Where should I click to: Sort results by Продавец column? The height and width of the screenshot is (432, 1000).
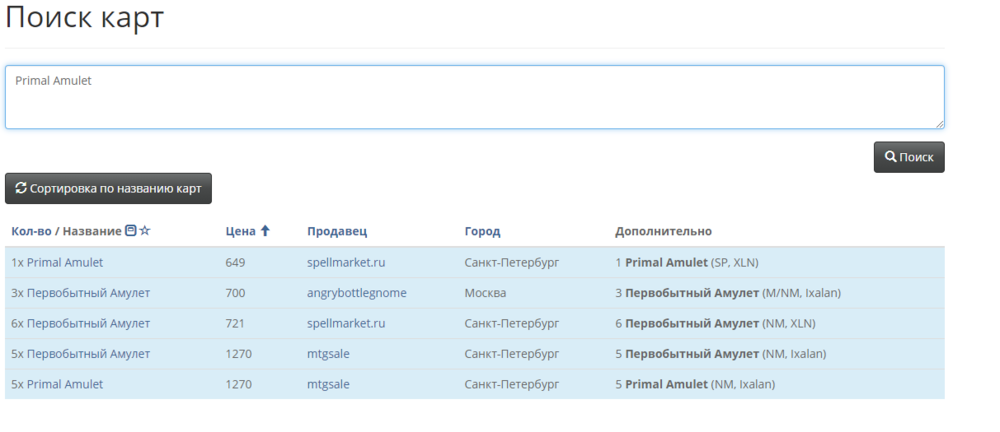point(337,231)
